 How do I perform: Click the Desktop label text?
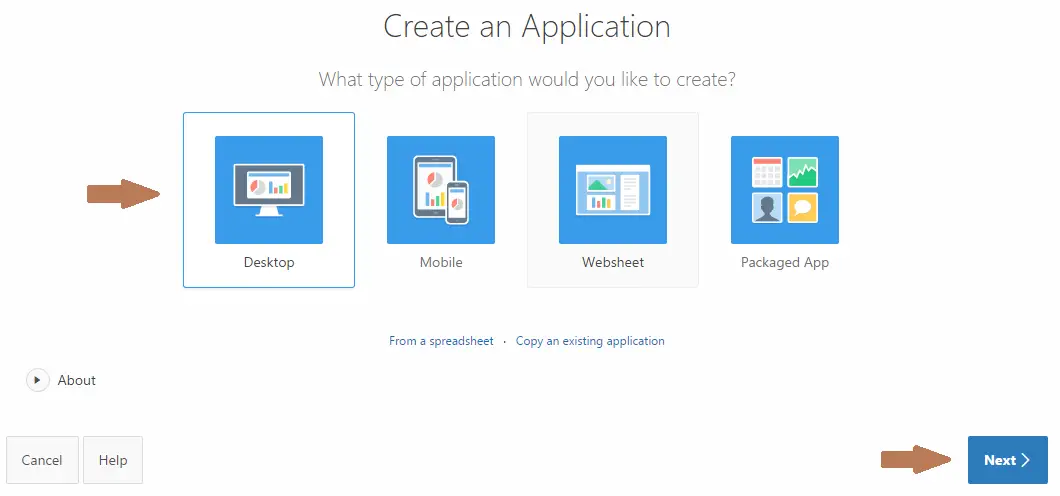[269, 262]
